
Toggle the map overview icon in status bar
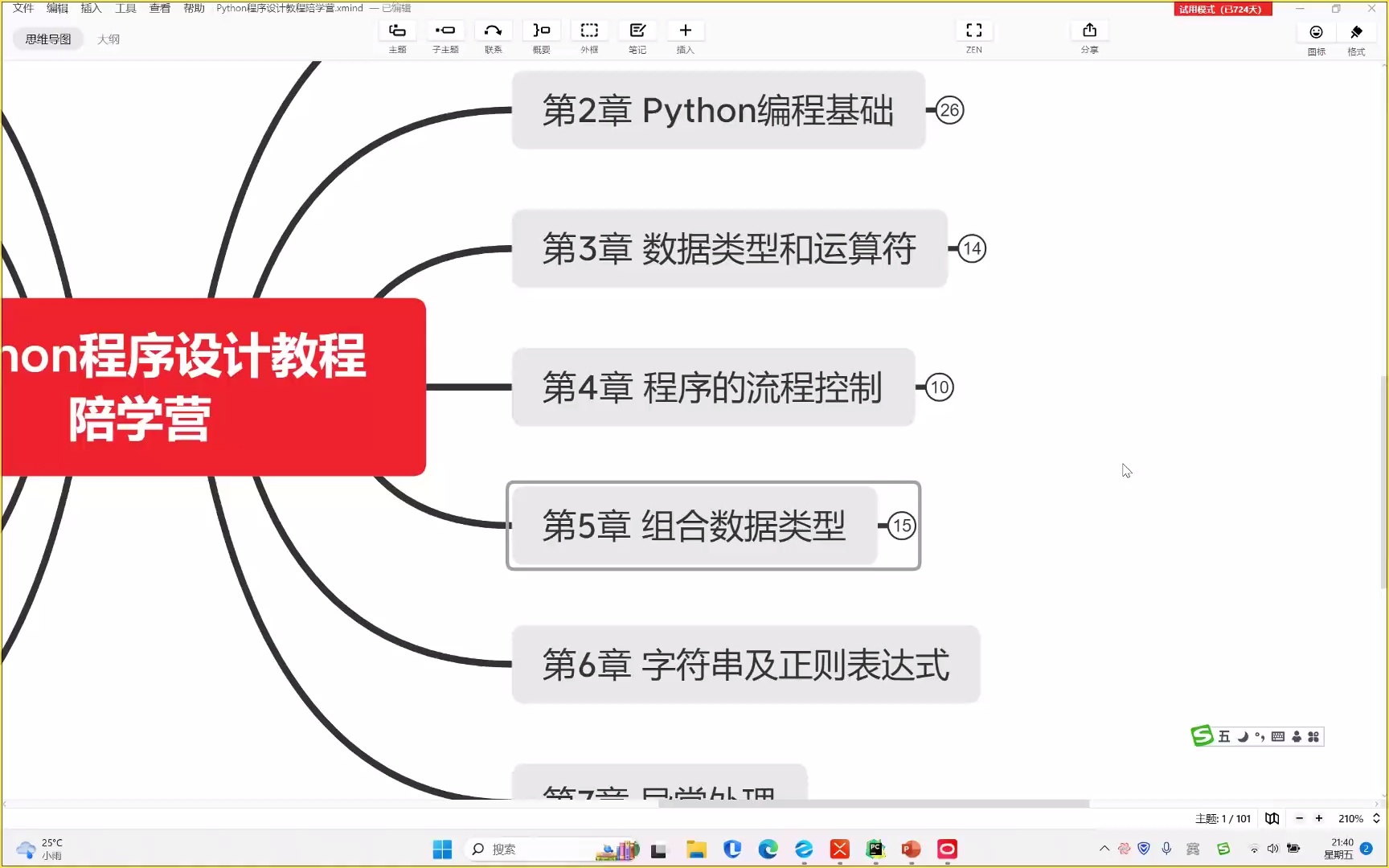(x=1272, y=818)
